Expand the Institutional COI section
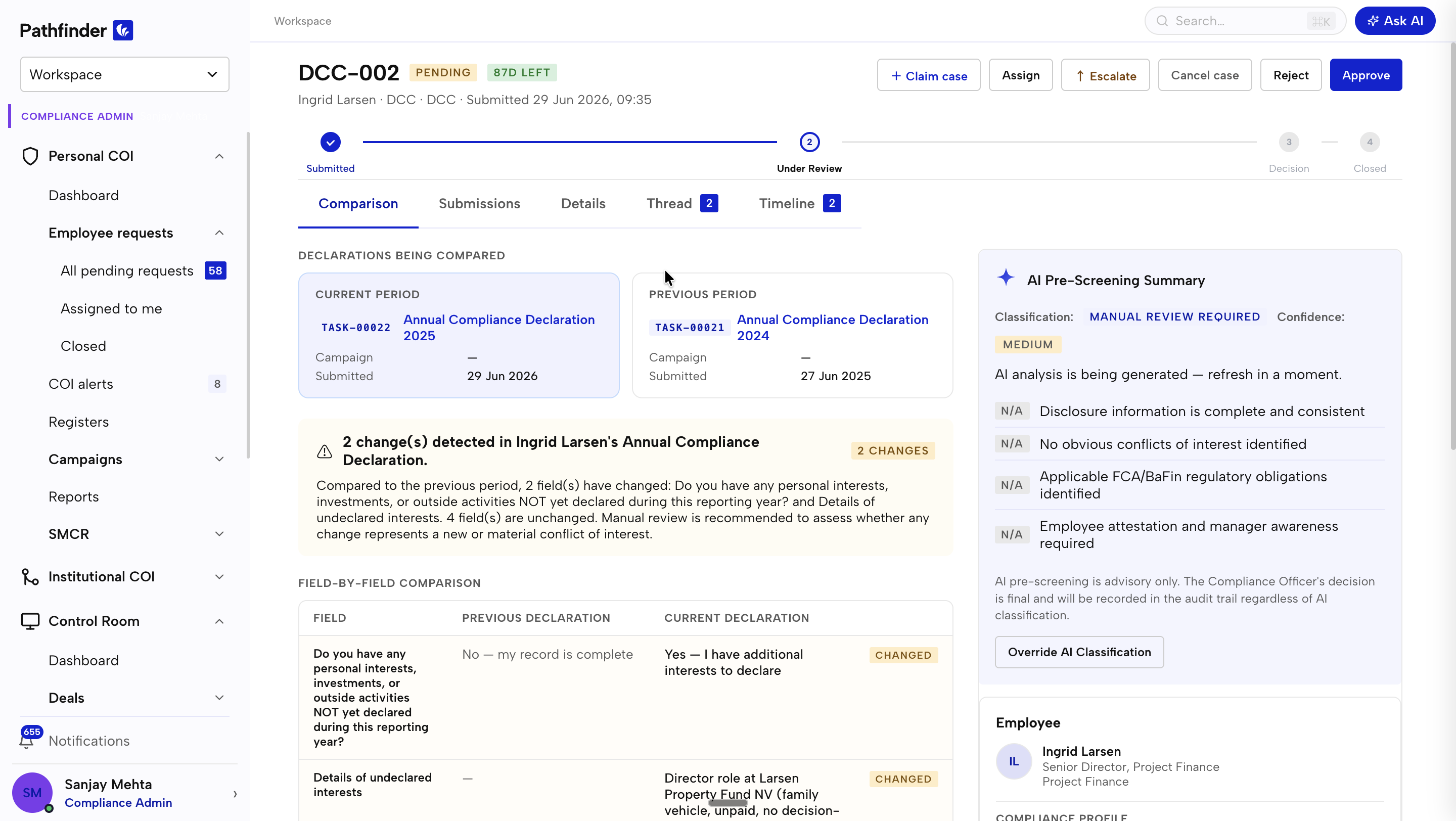Image resolution: width=1456 pixels, height=821 pixels. coord(219,577)
